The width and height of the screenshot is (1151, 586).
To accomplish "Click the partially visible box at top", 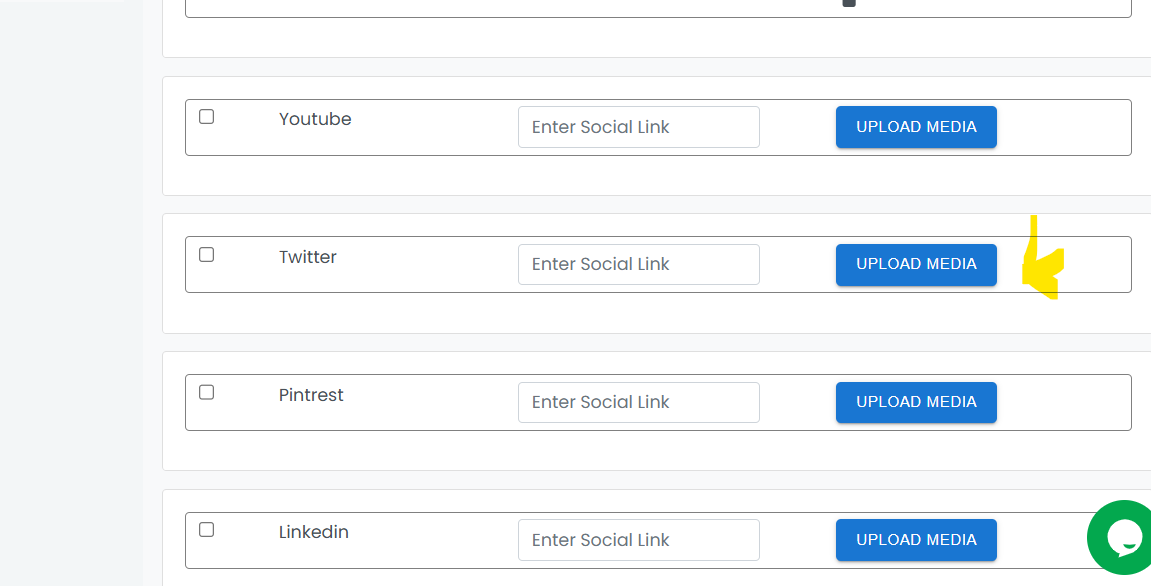I will tap(658, 9).
